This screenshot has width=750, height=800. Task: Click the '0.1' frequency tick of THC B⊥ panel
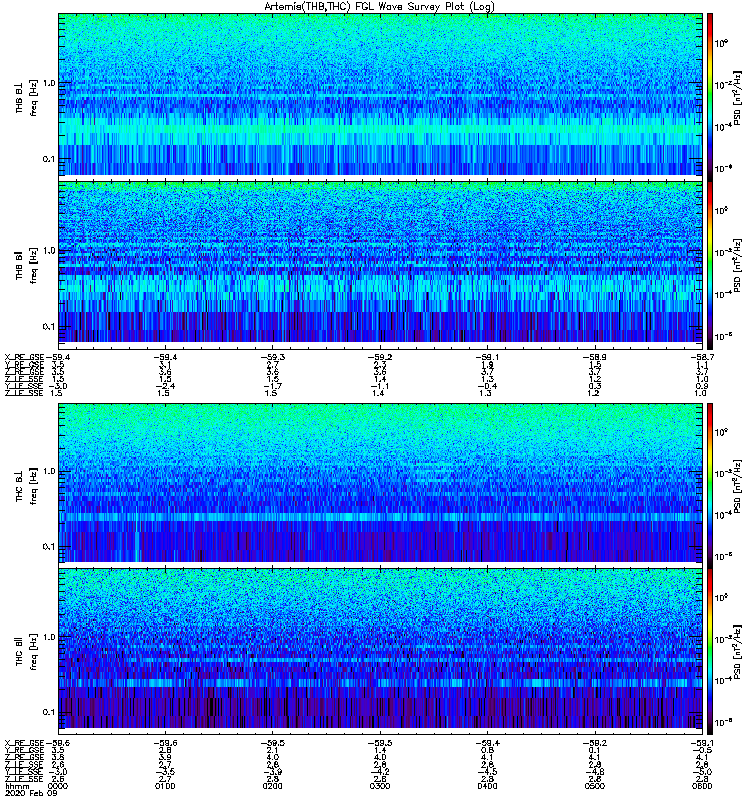pyautogui.click(x=49, y=547)
